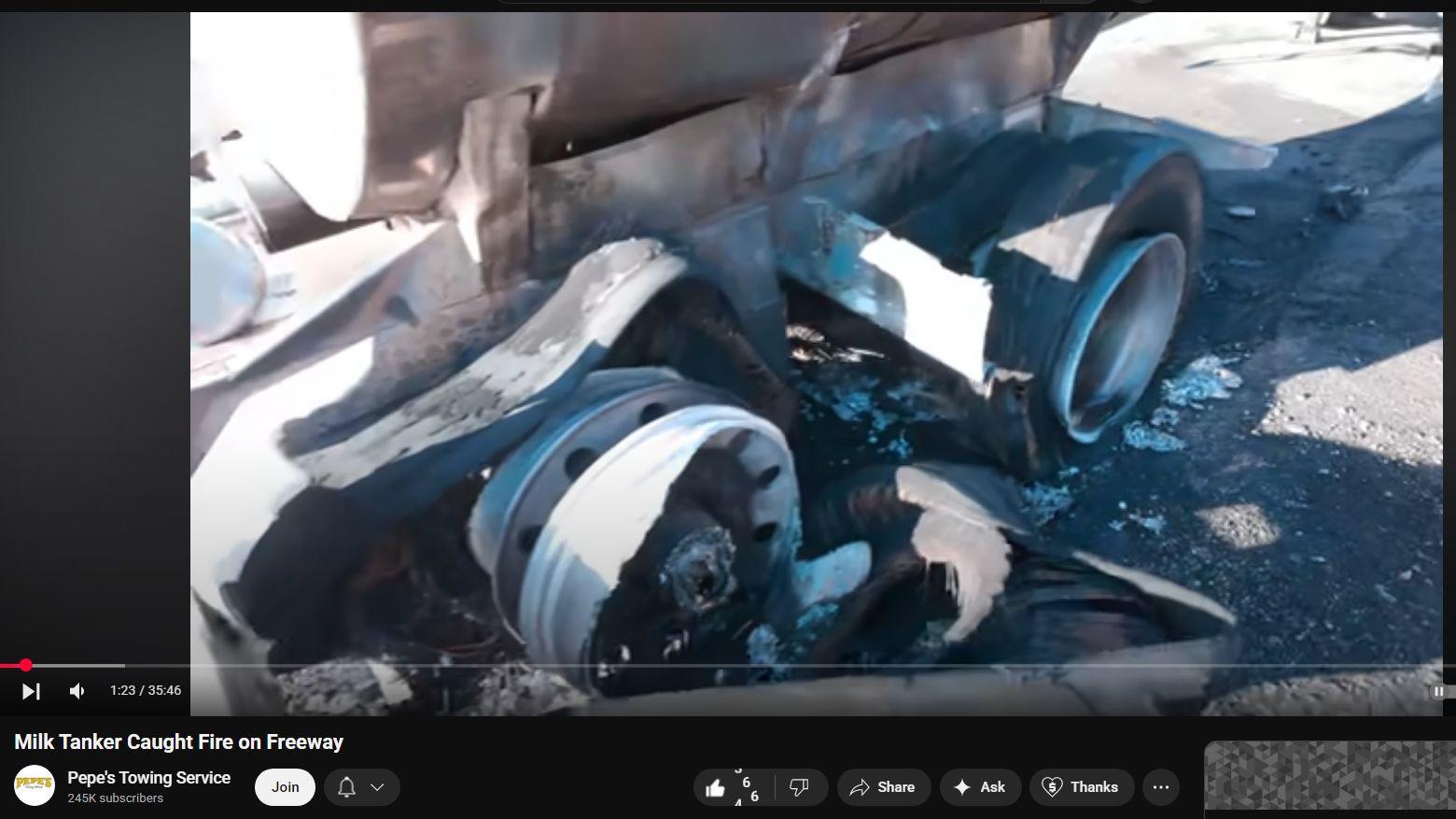Viewport: 1456px width, 819px height.
Task: Open Pepe's Towing Service channel avatar
Action: click(35, 786)
